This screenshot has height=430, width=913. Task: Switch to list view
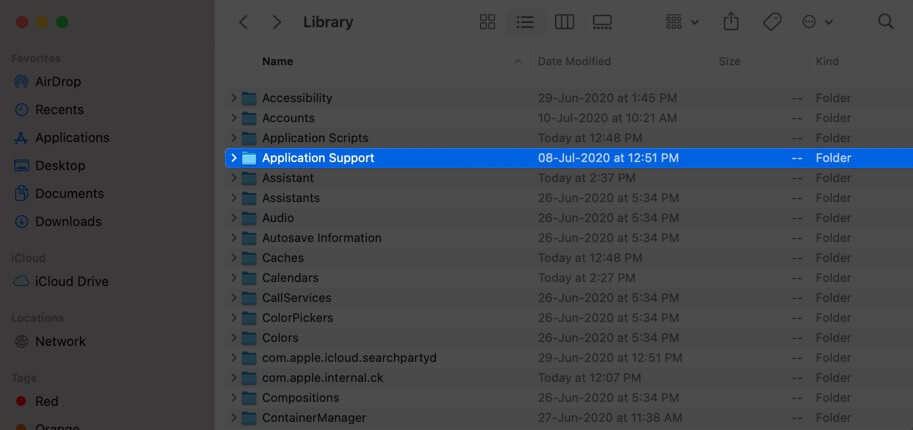pos(525,22)
